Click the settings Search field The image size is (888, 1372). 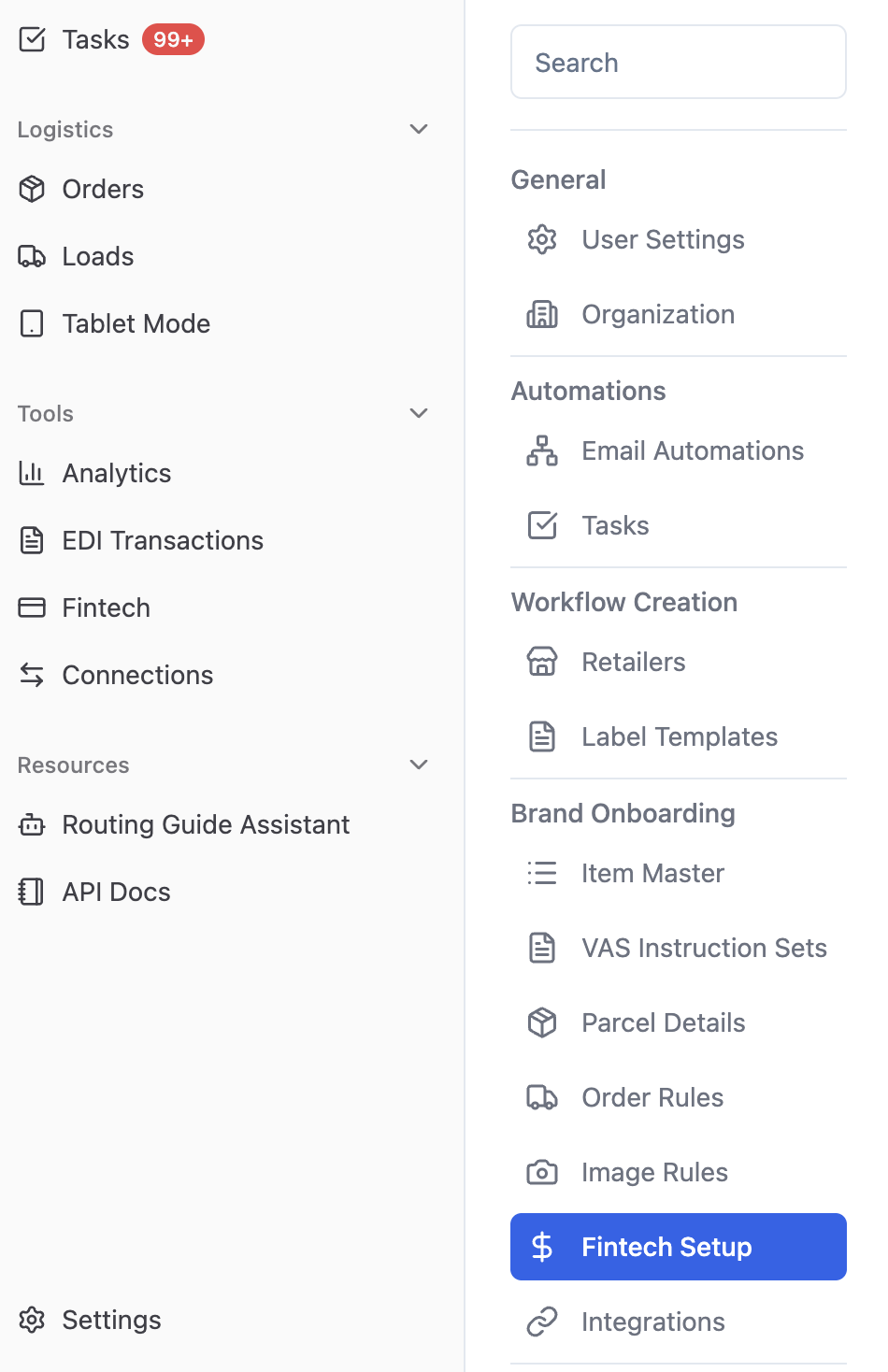pos(679,62)
